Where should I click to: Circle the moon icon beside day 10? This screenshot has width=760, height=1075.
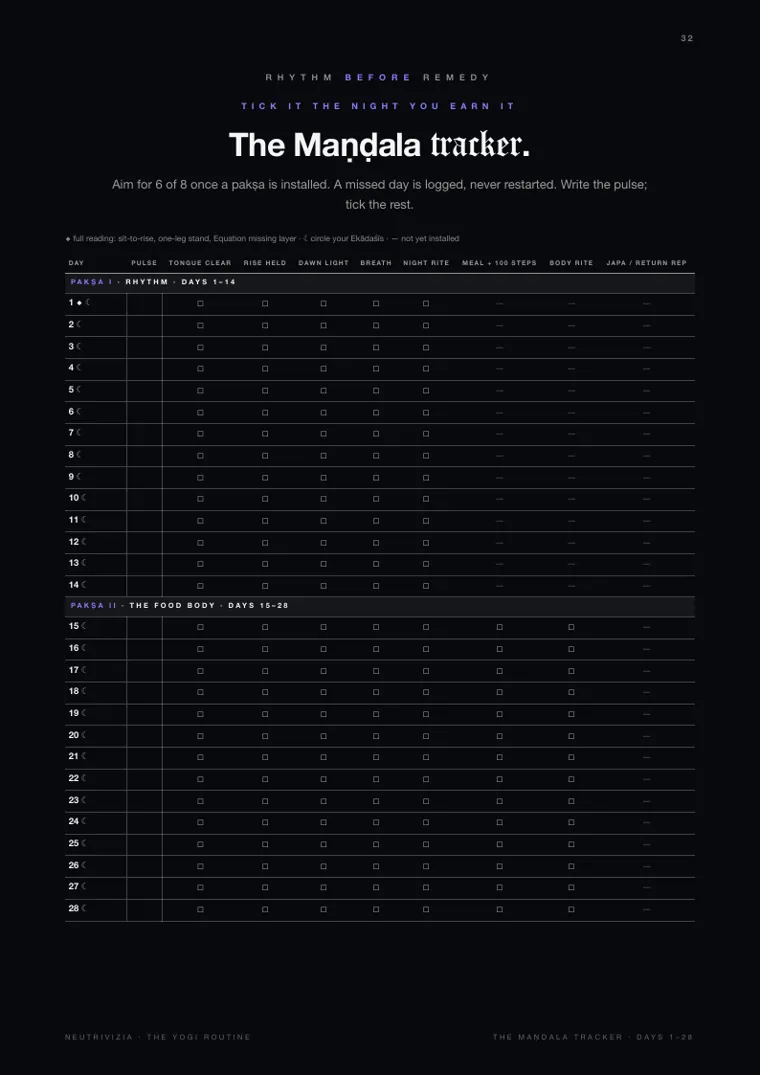pos(84,498)
